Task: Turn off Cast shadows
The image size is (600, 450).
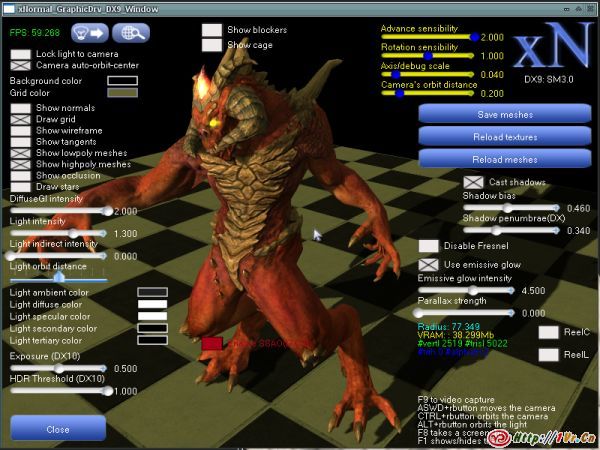Action: (x=474, y=183)
